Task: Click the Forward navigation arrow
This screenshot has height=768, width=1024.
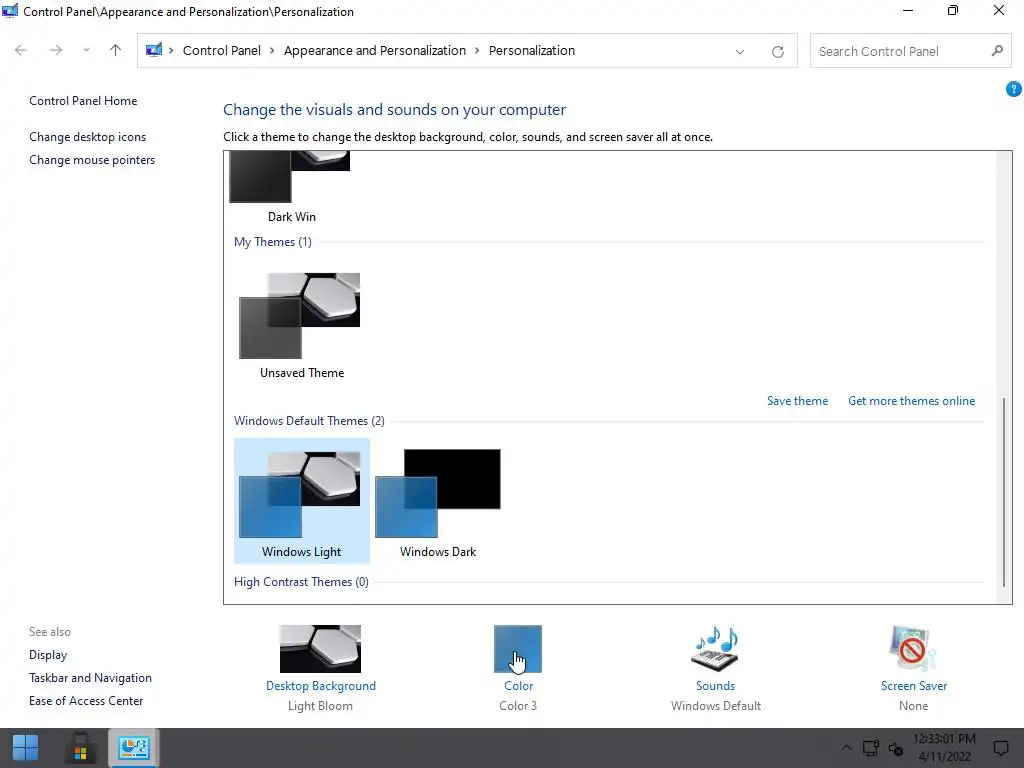Action: pyautogui.click(x=56, y=50)
